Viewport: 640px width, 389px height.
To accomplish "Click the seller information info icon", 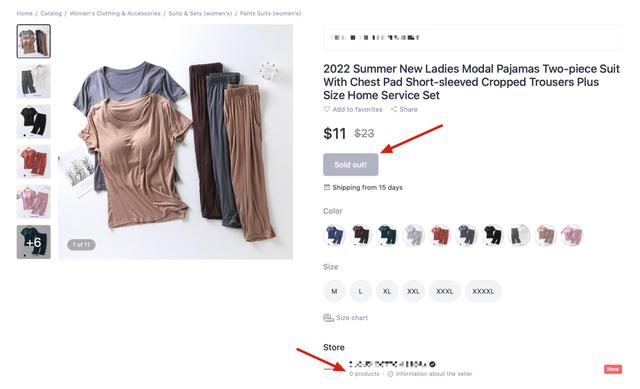I will 390,374.
